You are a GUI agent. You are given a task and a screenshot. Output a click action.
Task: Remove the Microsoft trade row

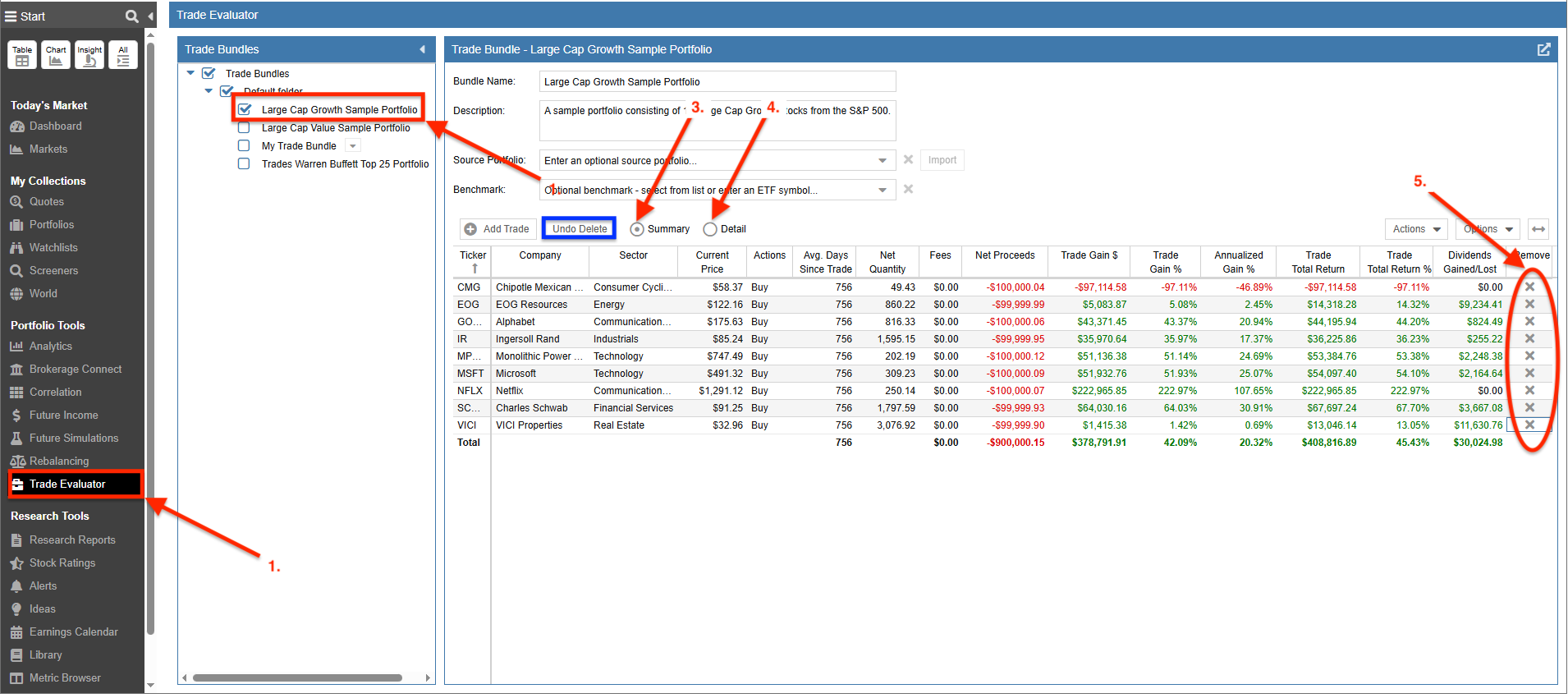coord(1529,373)
